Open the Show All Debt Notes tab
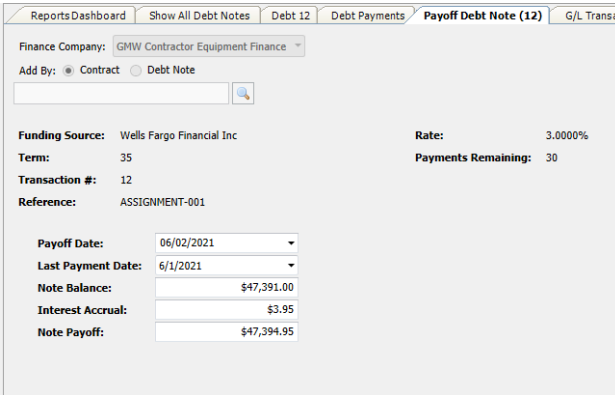Image resolution: width=615 pixels, height=395 pixels. pyautogui.click(x=199, y=16)
